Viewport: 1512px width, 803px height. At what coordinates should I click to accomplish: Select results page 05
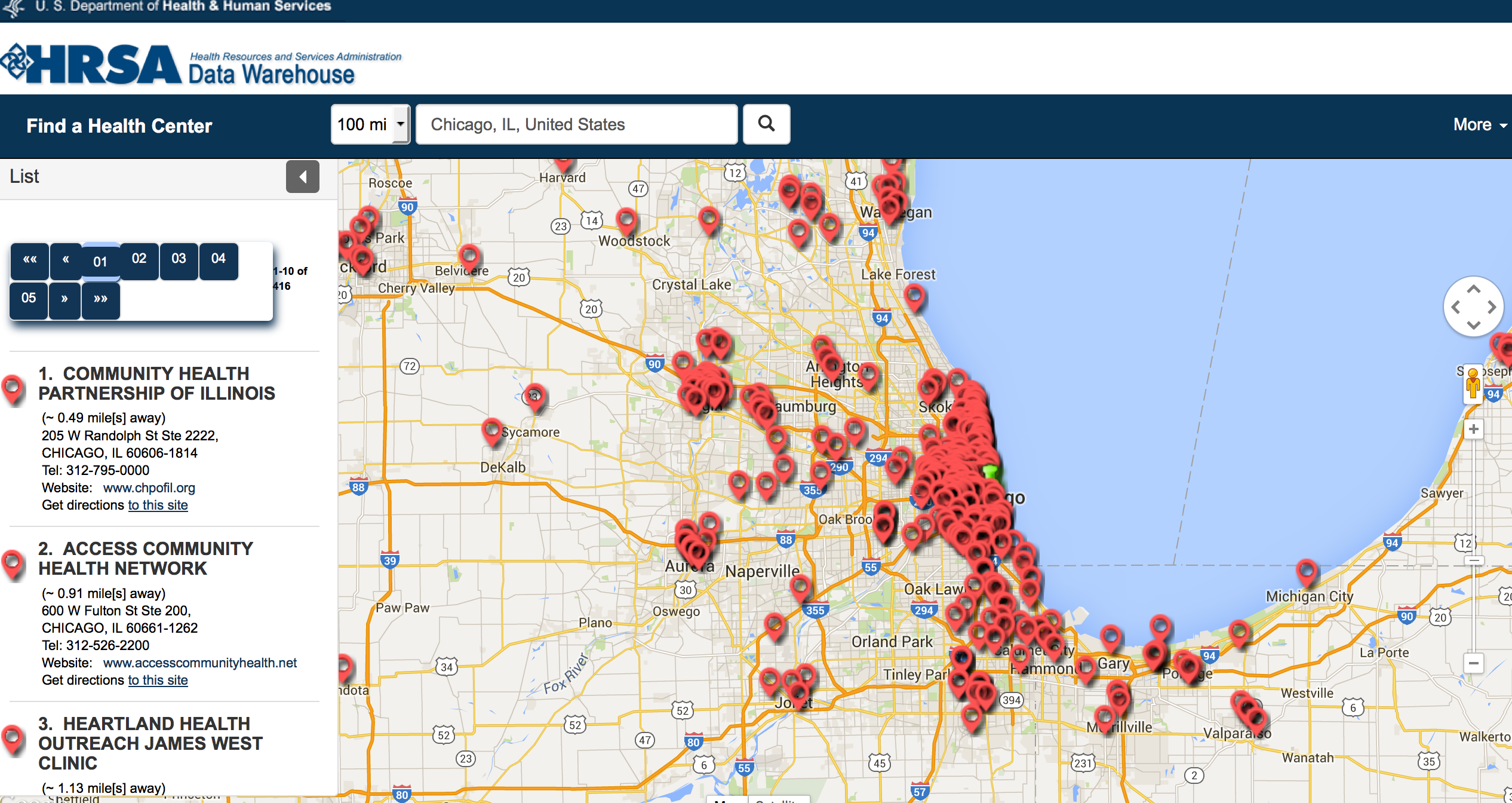(29, 299)
